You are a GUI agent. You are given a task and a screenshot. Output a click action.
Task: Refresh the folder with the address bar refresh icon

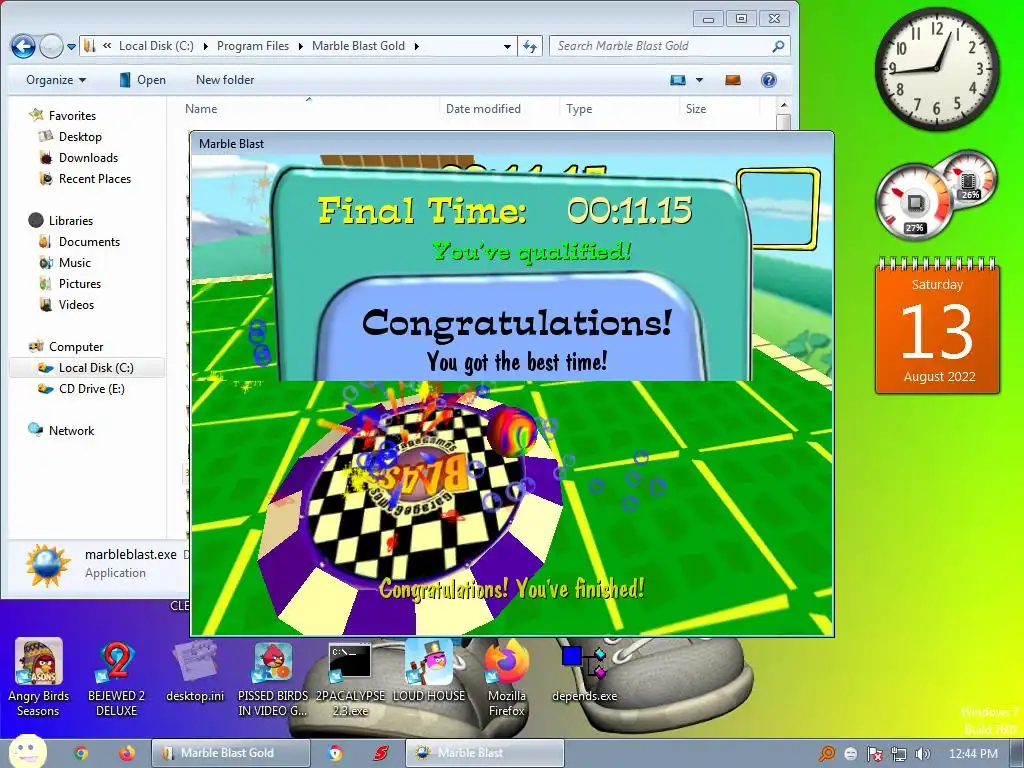pyautogui.click(x=530, y=46)
